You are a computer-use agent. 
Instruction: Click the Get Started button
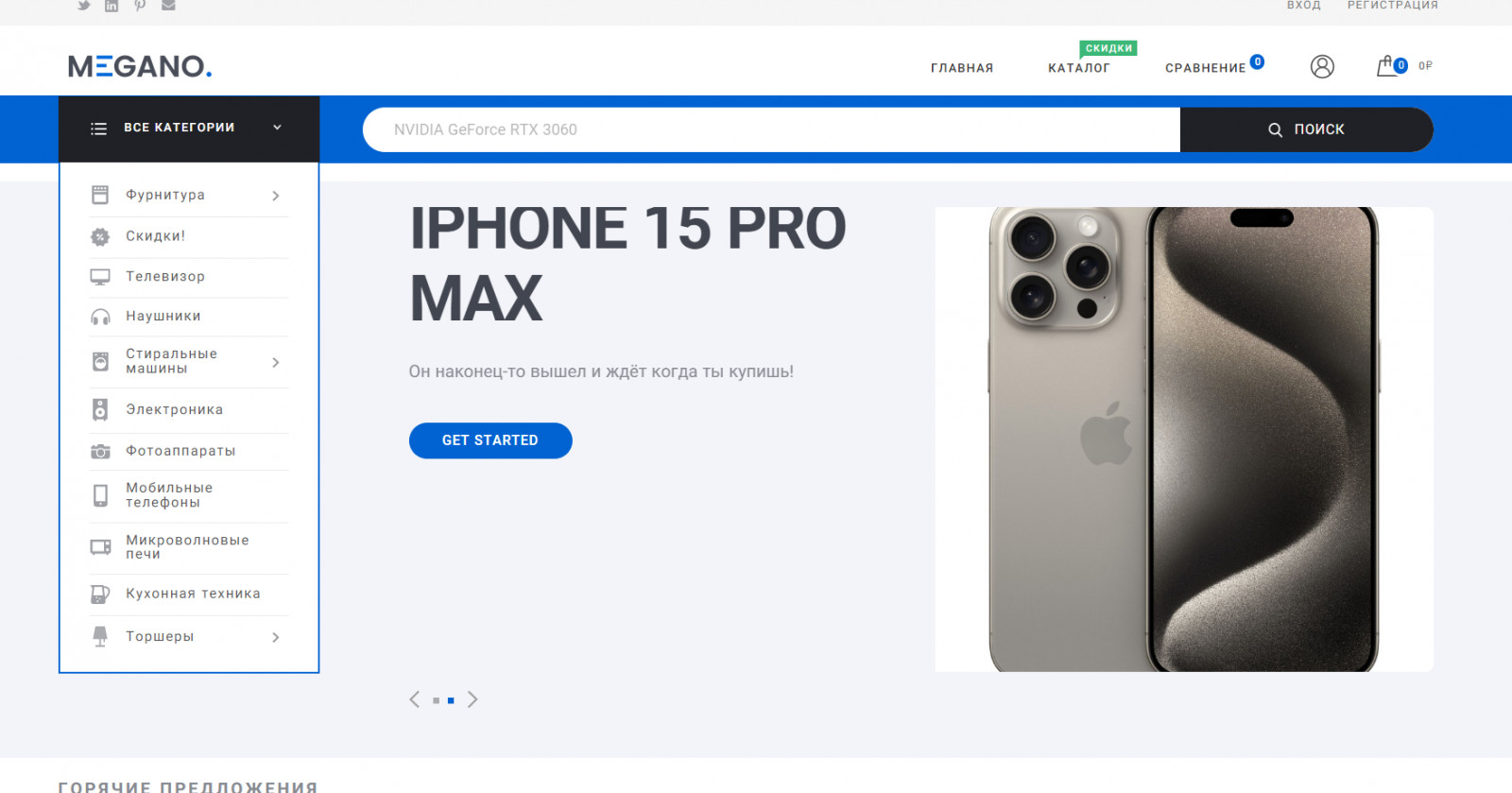pyautogui.click(x=490, y=440)
